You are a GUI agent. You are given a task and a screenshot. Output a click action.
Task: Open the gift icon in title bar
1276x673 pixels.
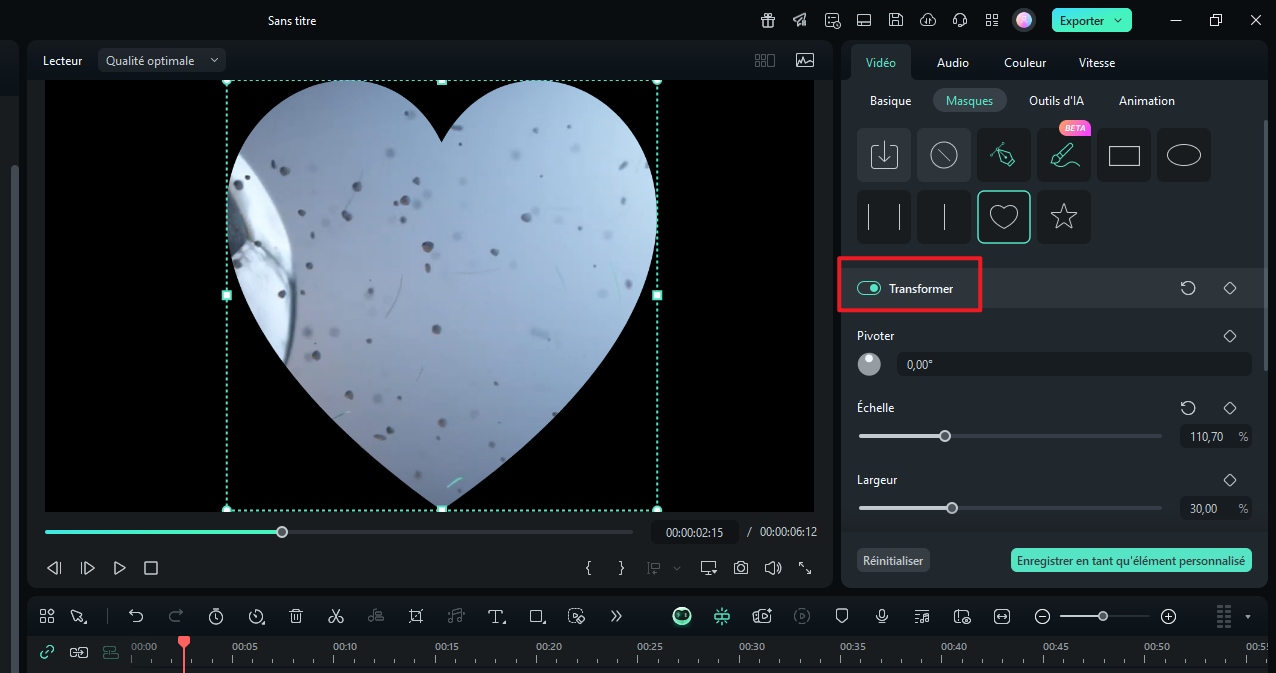point(768,20)
